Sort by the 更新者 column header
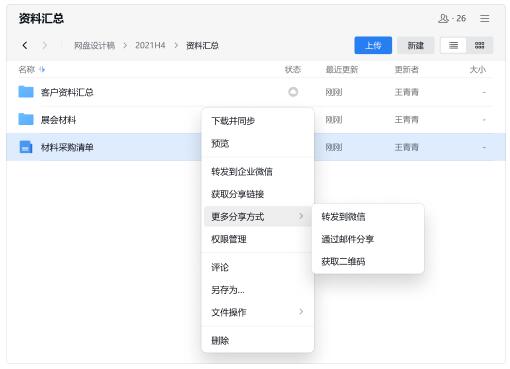 coord(406,70)
